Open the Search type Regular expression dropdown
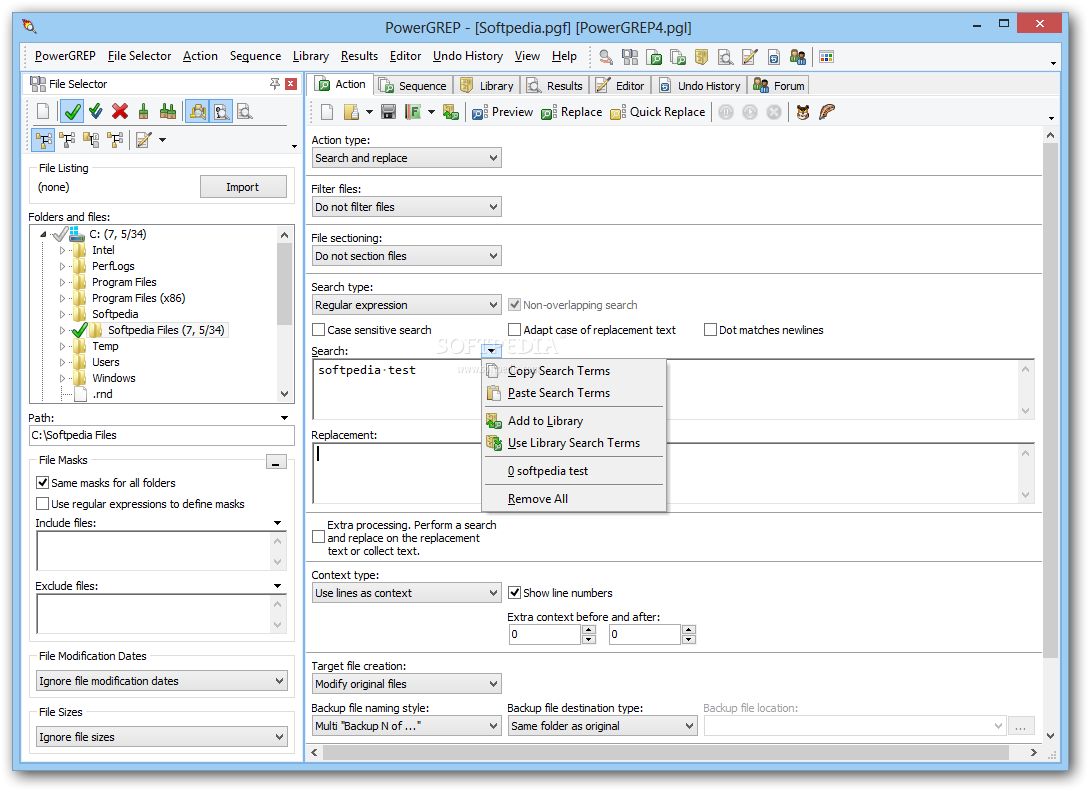This screenshot has height=791, width=1089. point(406,305)
